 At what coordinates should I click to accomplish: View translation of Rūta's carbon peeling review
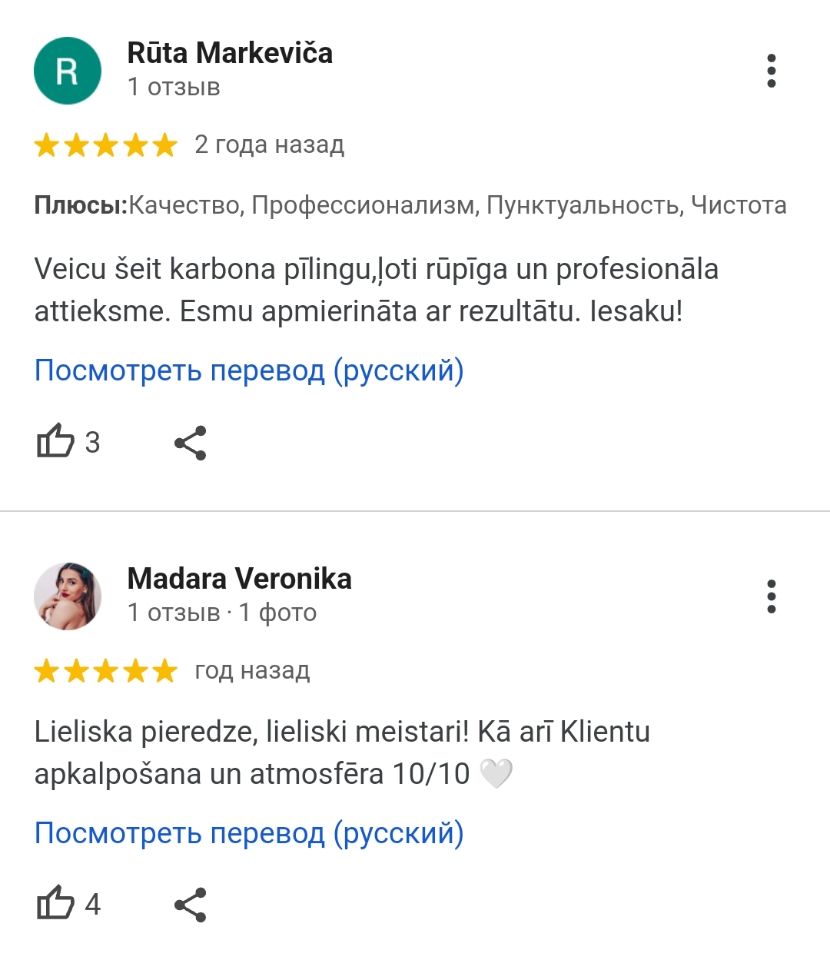click(x=249, y=371)
